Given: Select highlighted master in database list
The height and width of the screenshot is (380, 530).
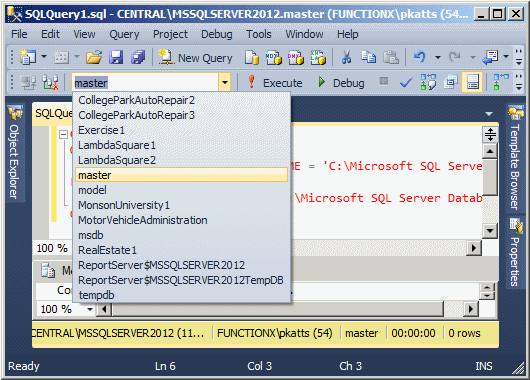Looking at the screenshot, I should tap(182, 175).
